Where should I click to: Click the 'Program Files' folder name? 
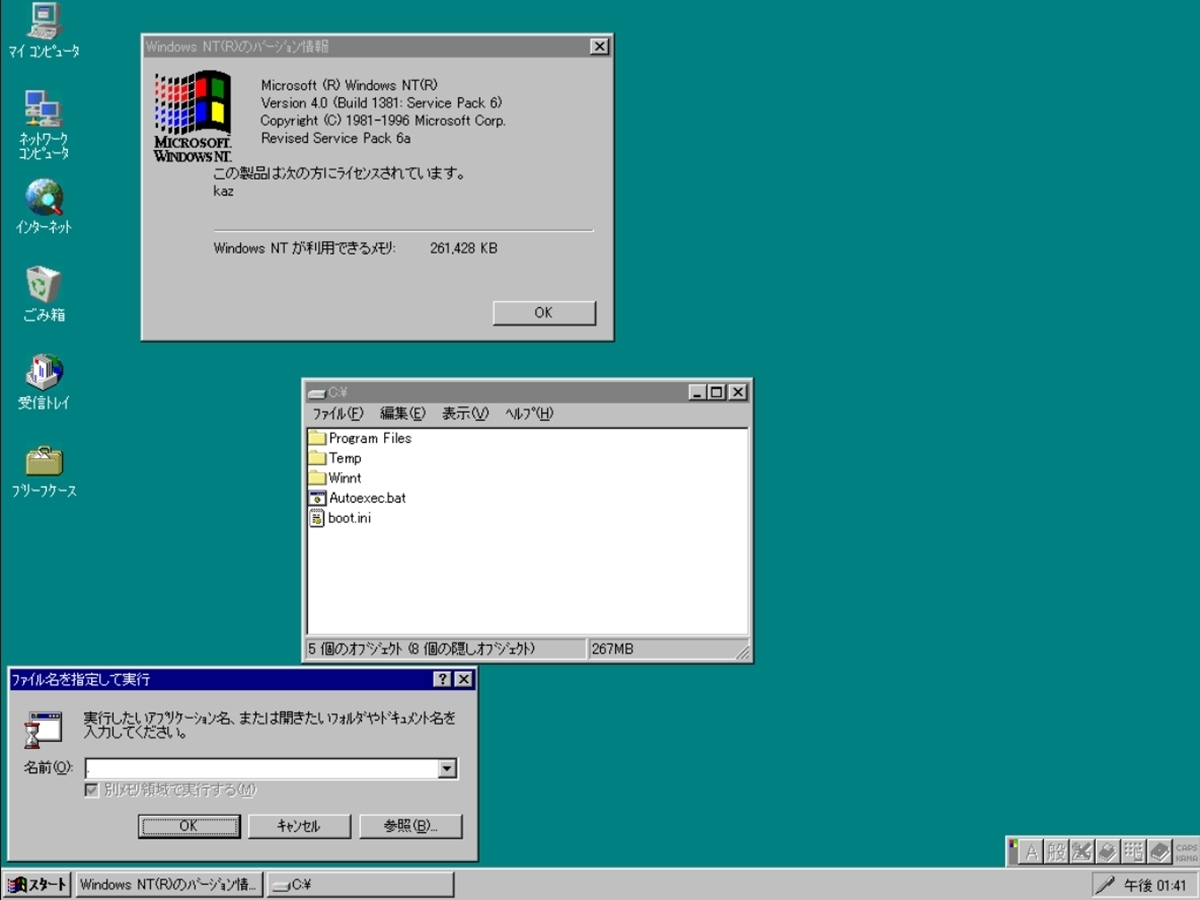point(370,438)
